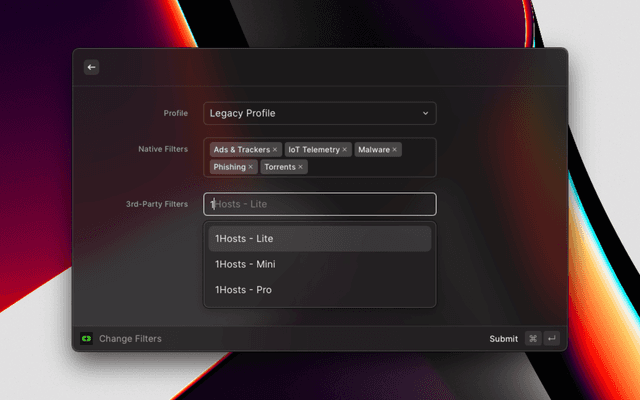The width and height of the screenshot is (640, 400).
Task: Click the green extension icon in footer
Action: [86, 339]
